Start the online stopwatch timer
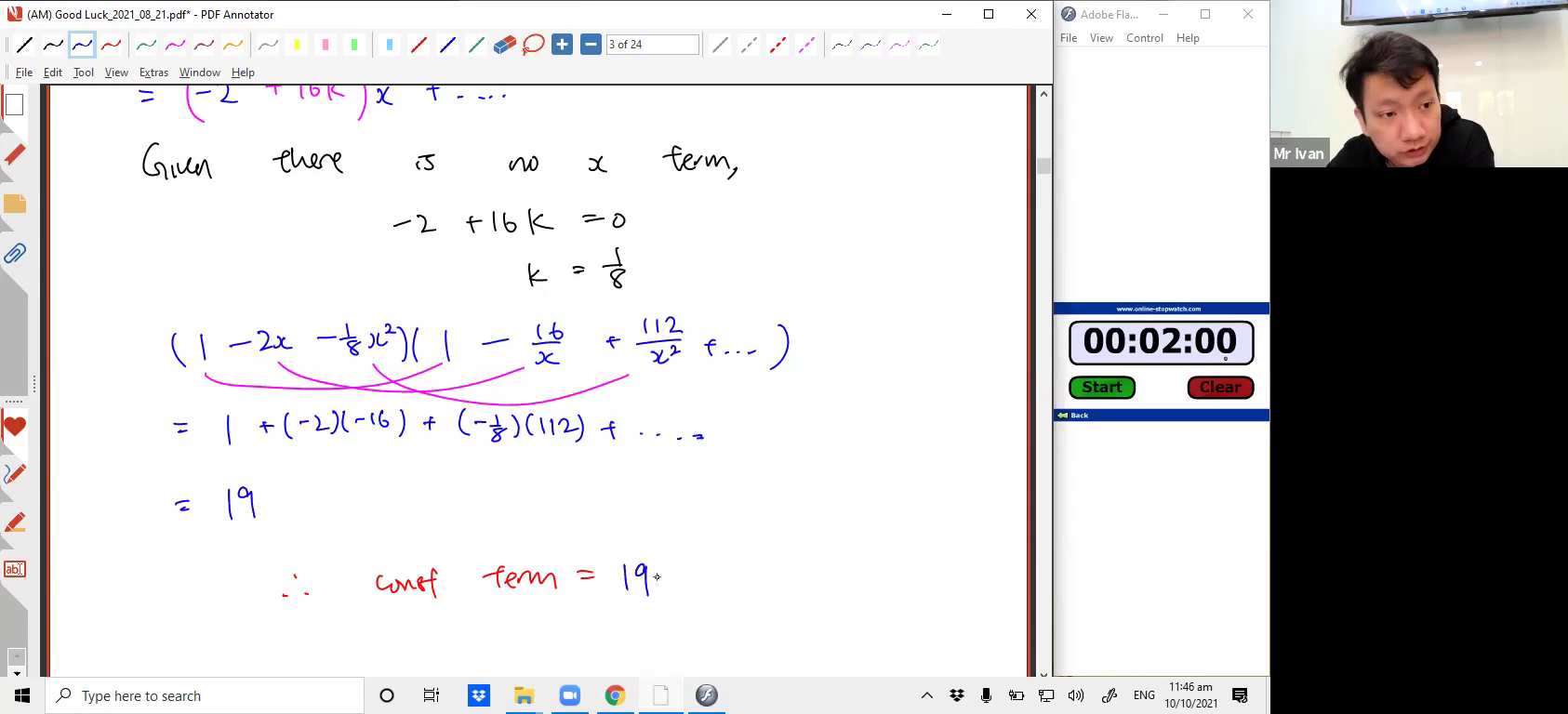The height and width of the screenshot is (714, 1568). click(1102, 387)
